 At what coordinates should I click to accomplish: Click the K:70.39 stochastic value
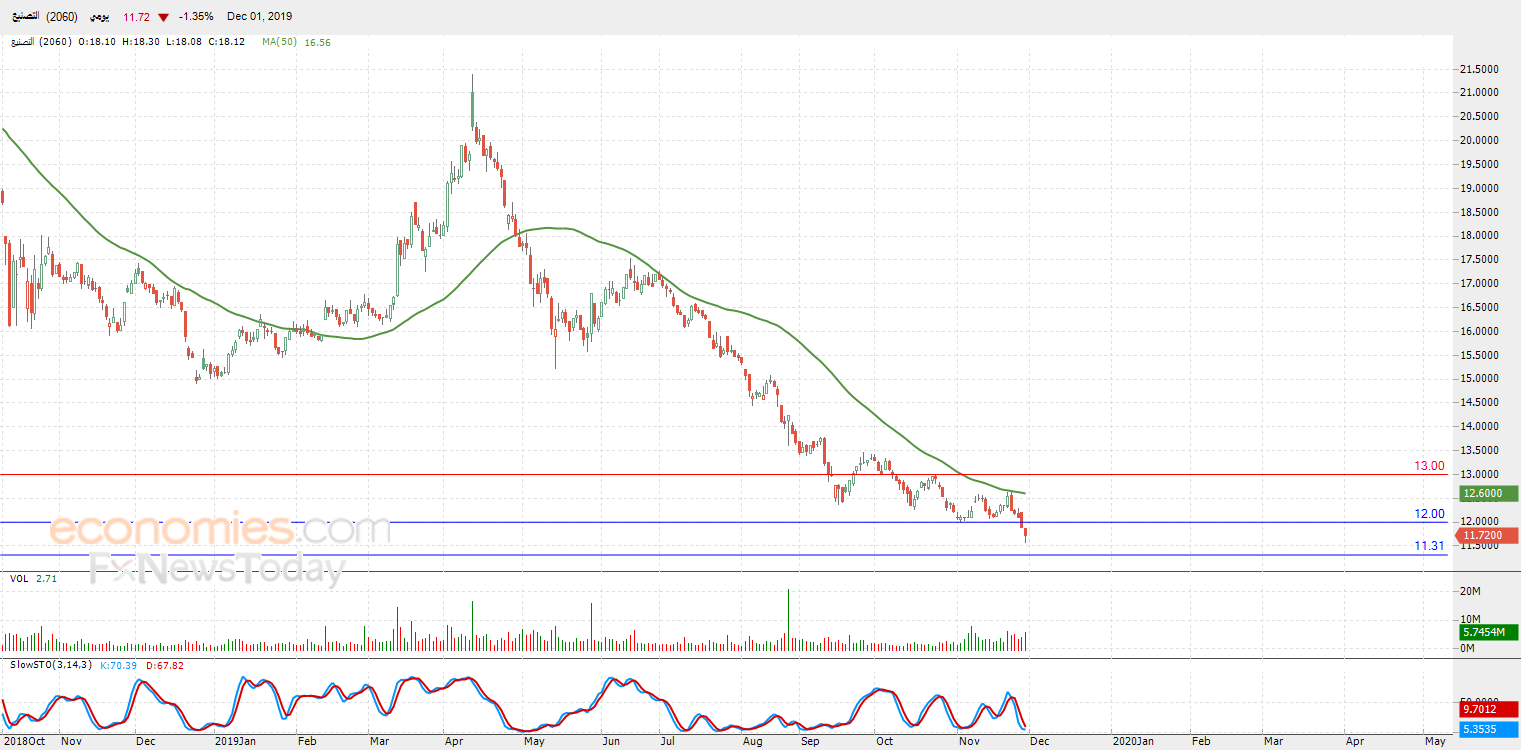point(120,665)
